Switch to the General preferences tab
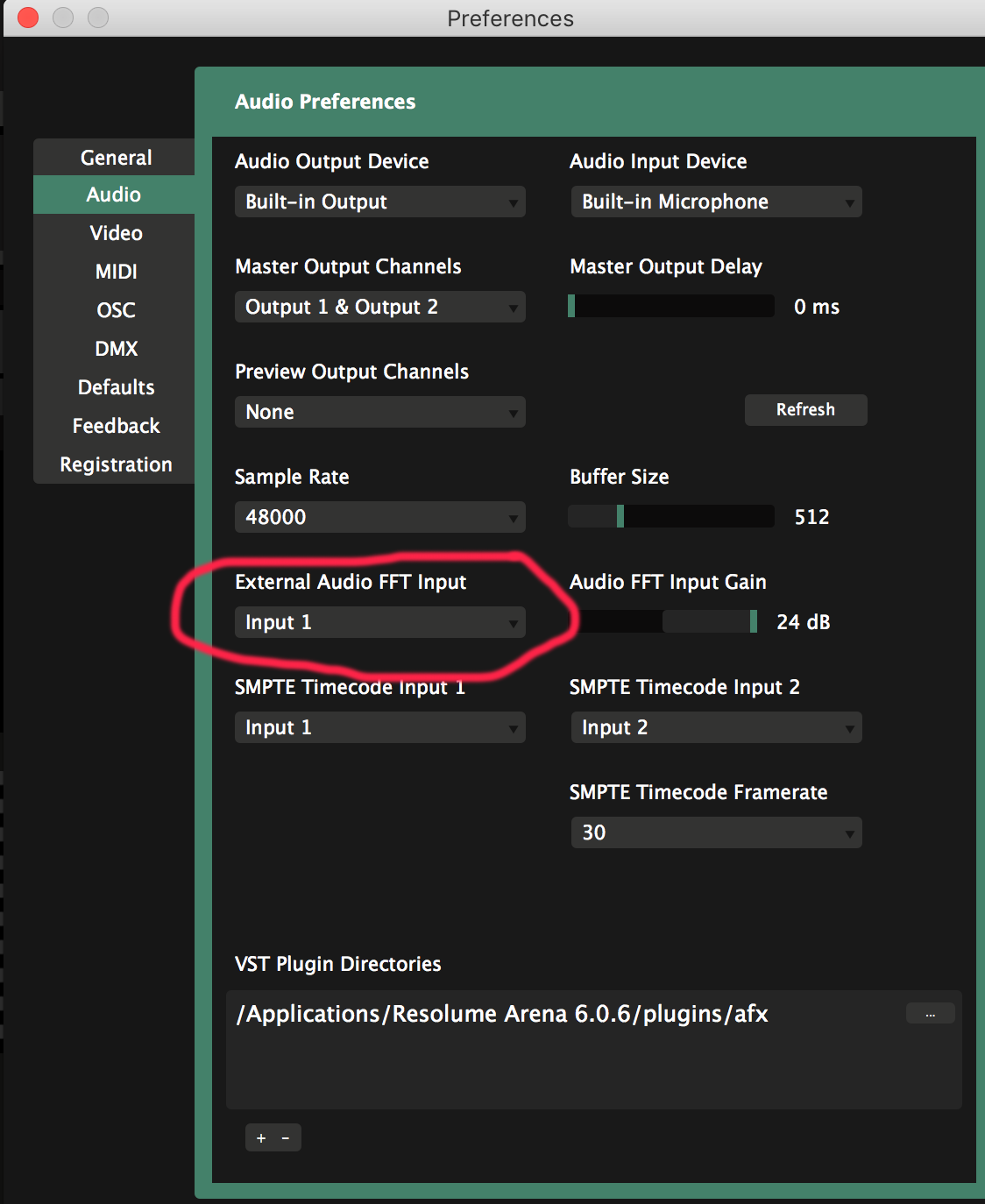This screenshot has width=985, height=1204. [116, 158]
